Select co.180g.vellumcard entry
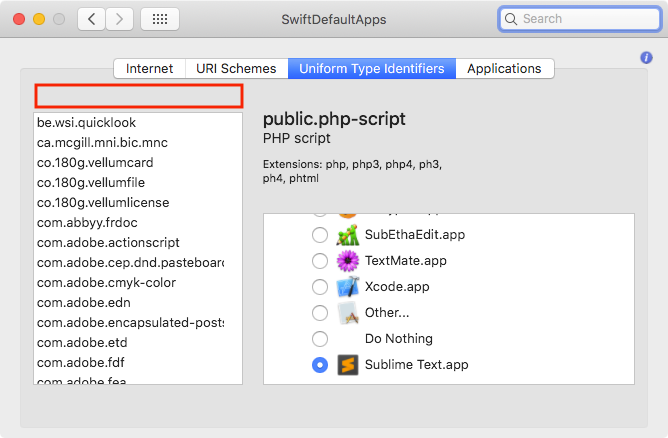Screen dimensions: 668x438 138,163
